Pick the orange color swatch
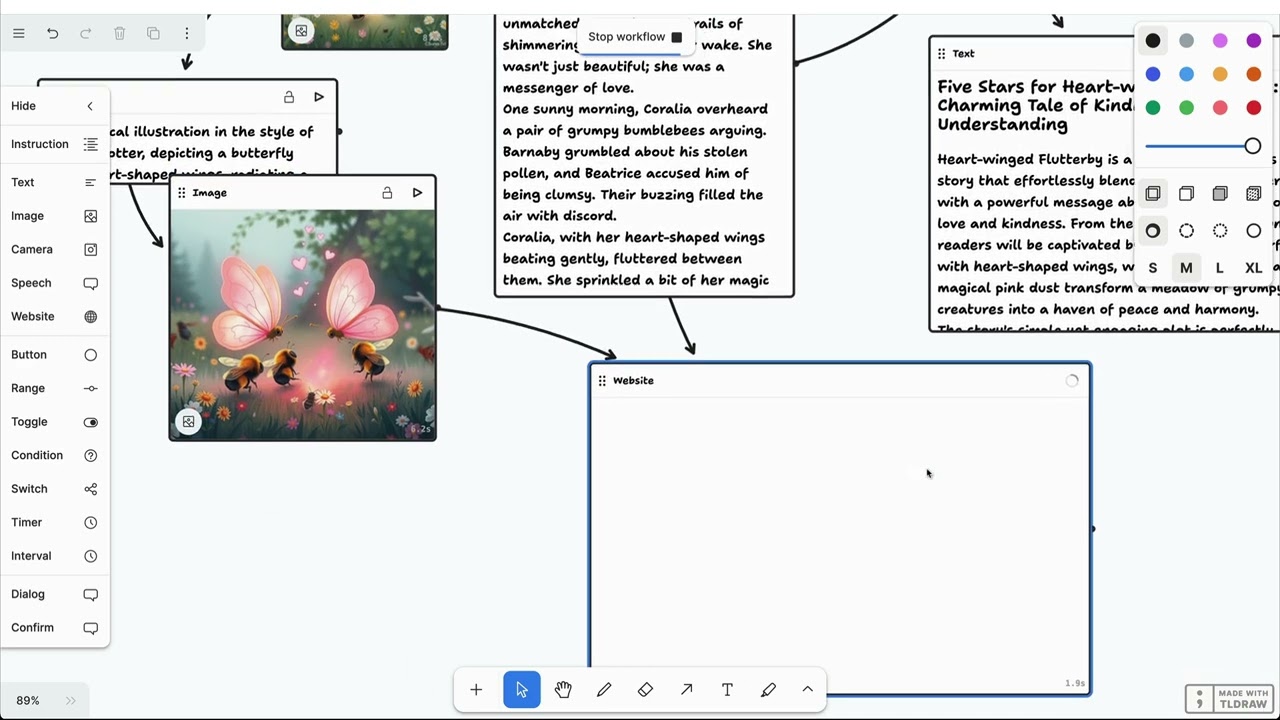 1253,74
